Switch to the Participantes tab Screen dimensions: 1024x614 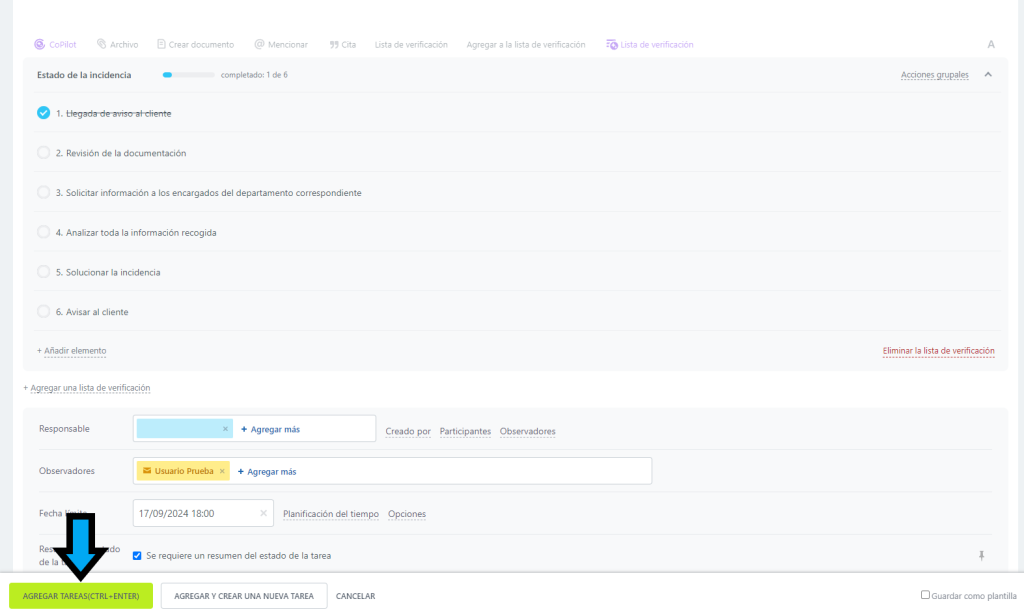(465, 431)
